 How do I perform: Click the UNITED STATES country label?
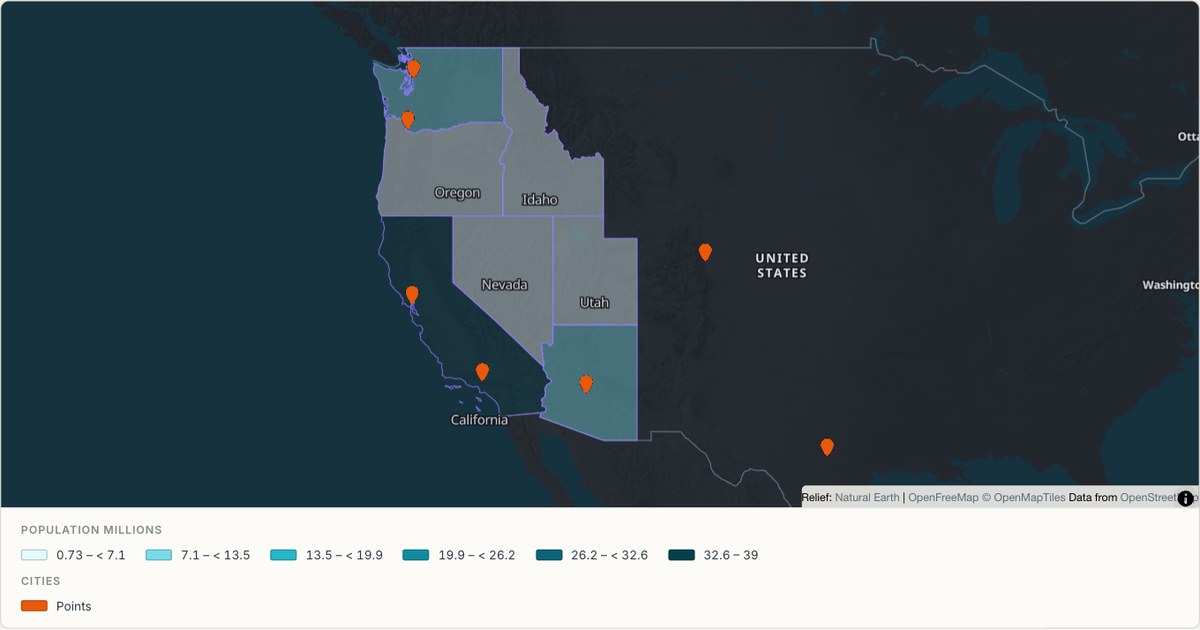click(782, 265)
